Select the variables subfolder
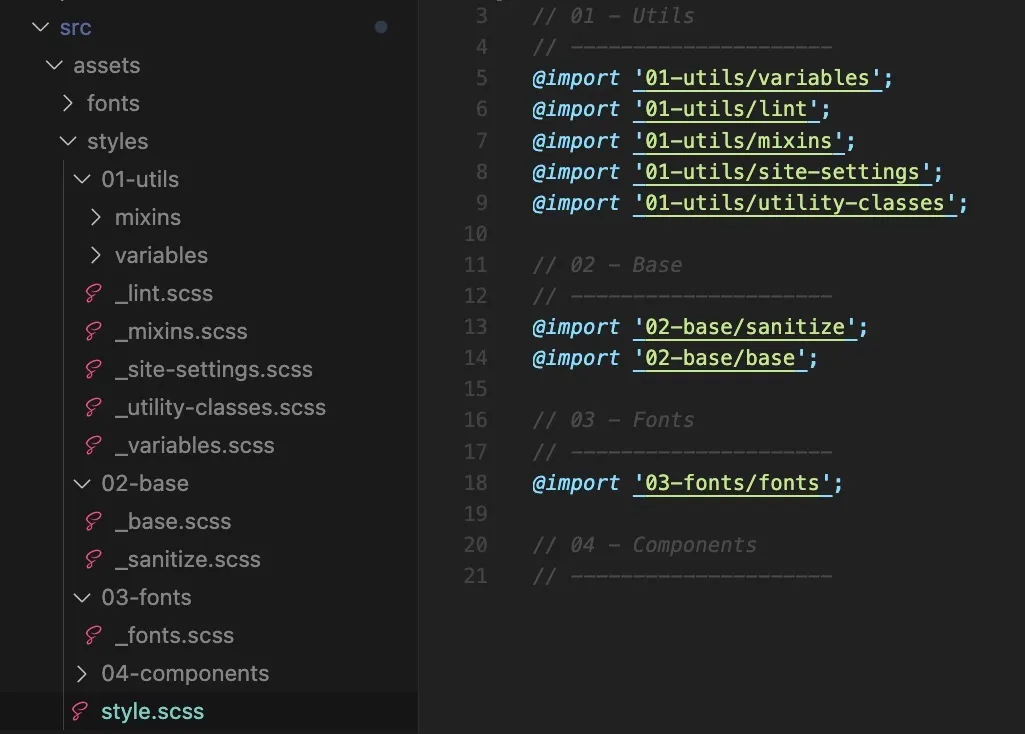This screenshot has width=1025, height=734. (x=161, y=256)
